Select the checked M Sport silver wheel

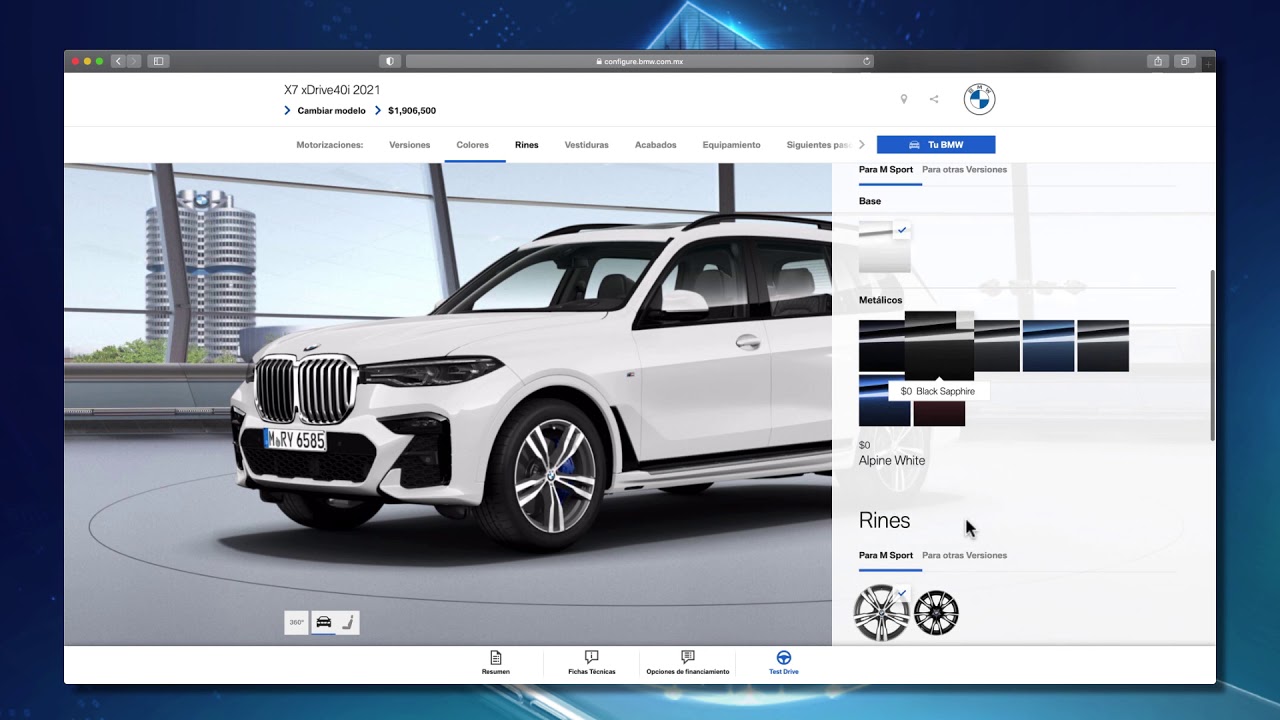pyautogui.click(x=881, y=612)
